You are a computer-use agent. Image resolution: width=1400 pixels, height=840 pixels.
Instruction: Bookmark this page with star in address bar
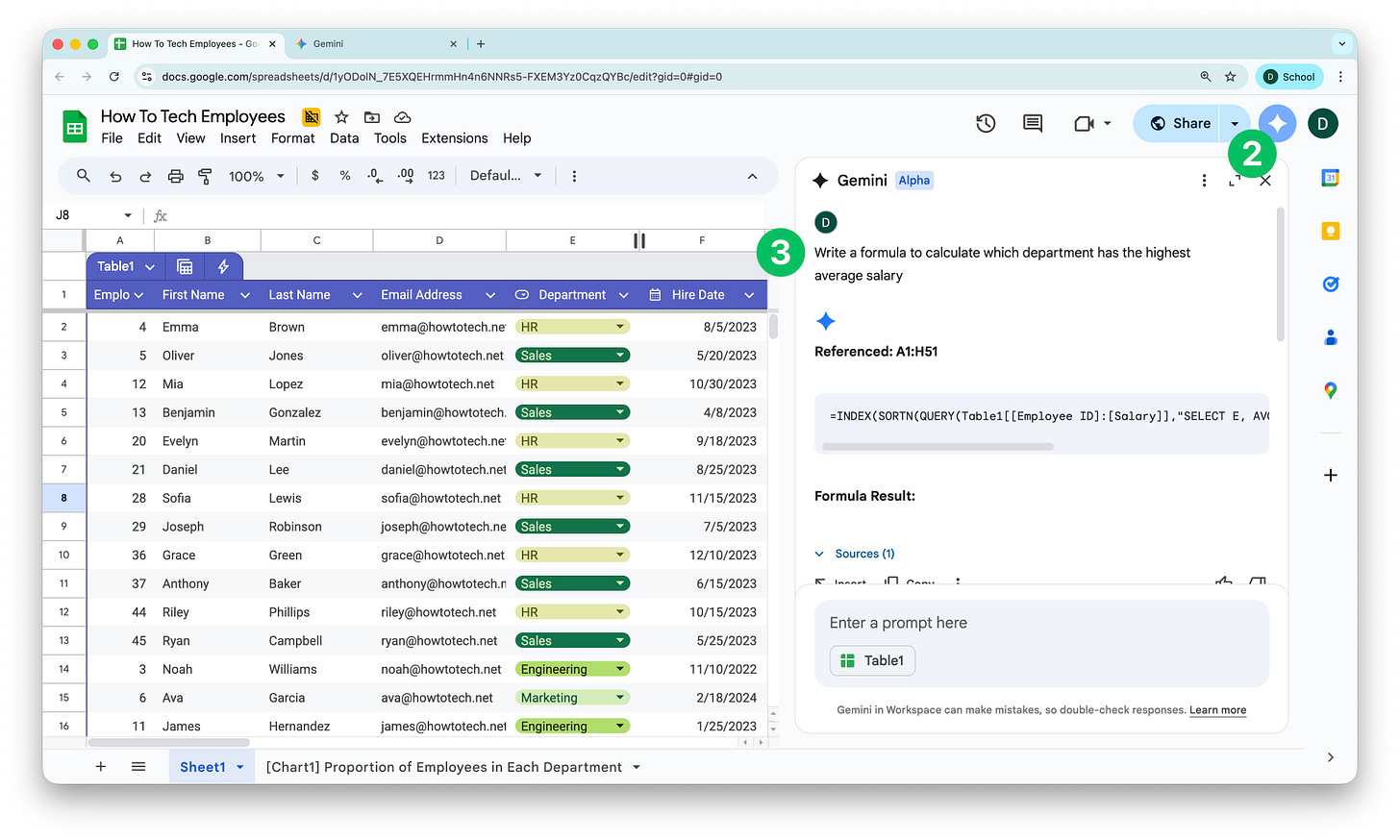(x=1230, y=76)
